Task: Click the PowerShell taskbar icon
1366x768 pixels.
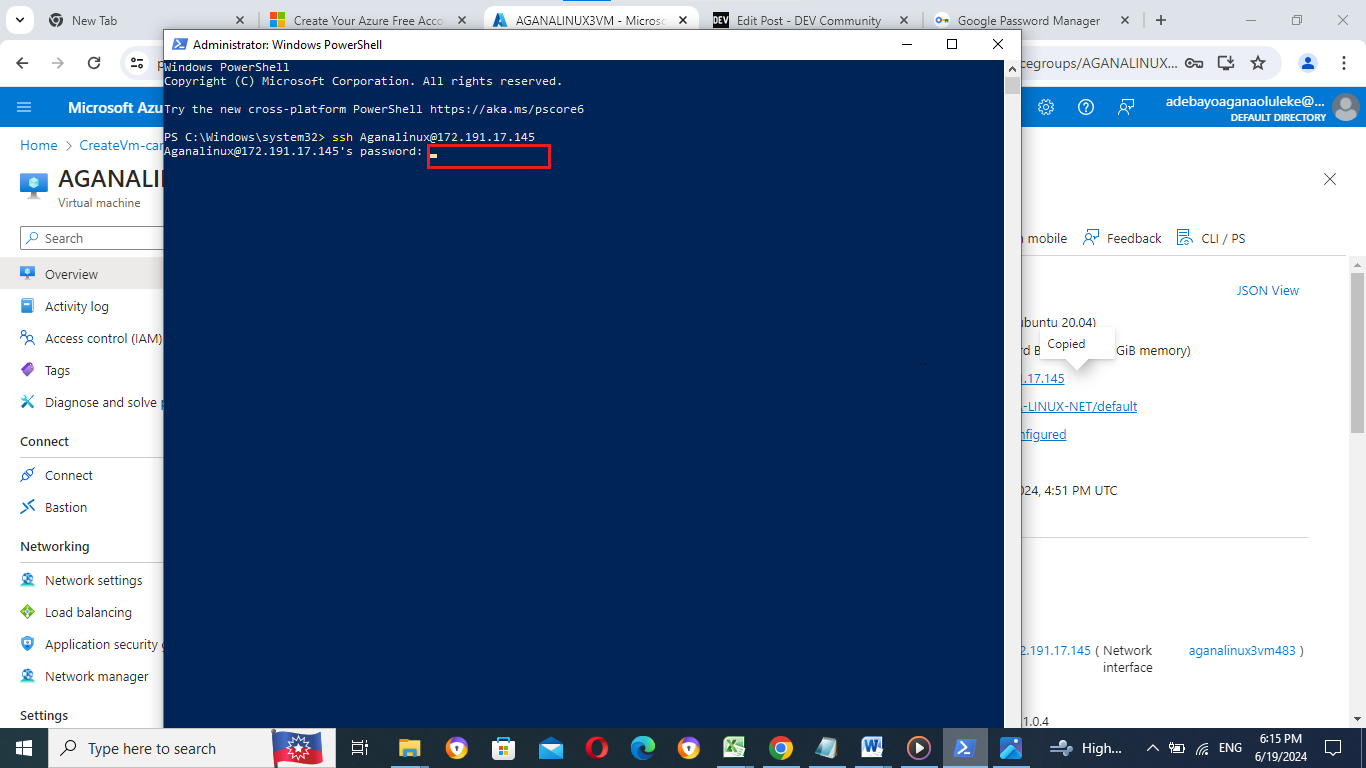Action: click(964, 748)
